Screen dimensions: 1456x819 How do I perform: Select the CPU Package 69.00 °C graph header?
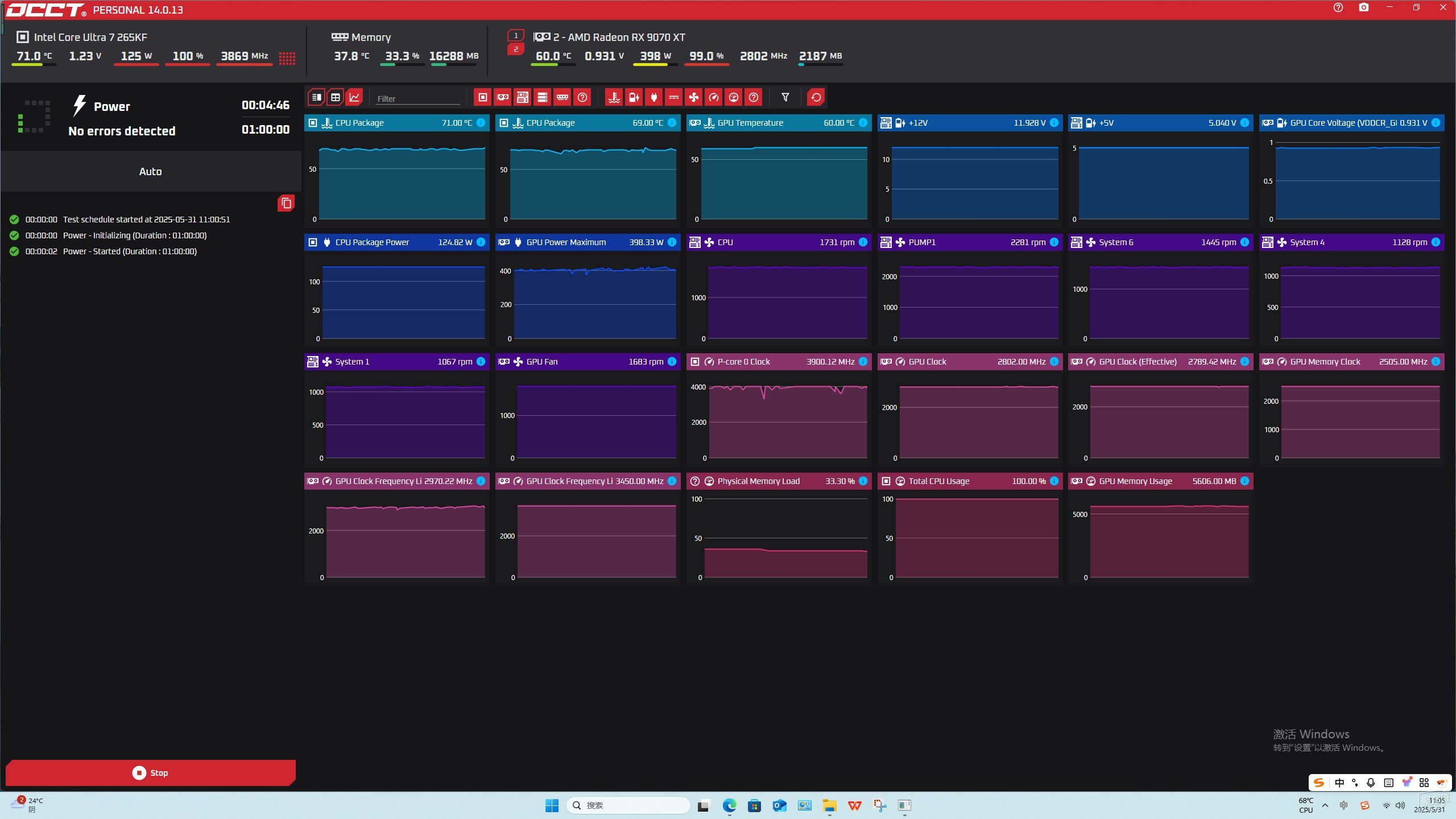tap(588, 123)
